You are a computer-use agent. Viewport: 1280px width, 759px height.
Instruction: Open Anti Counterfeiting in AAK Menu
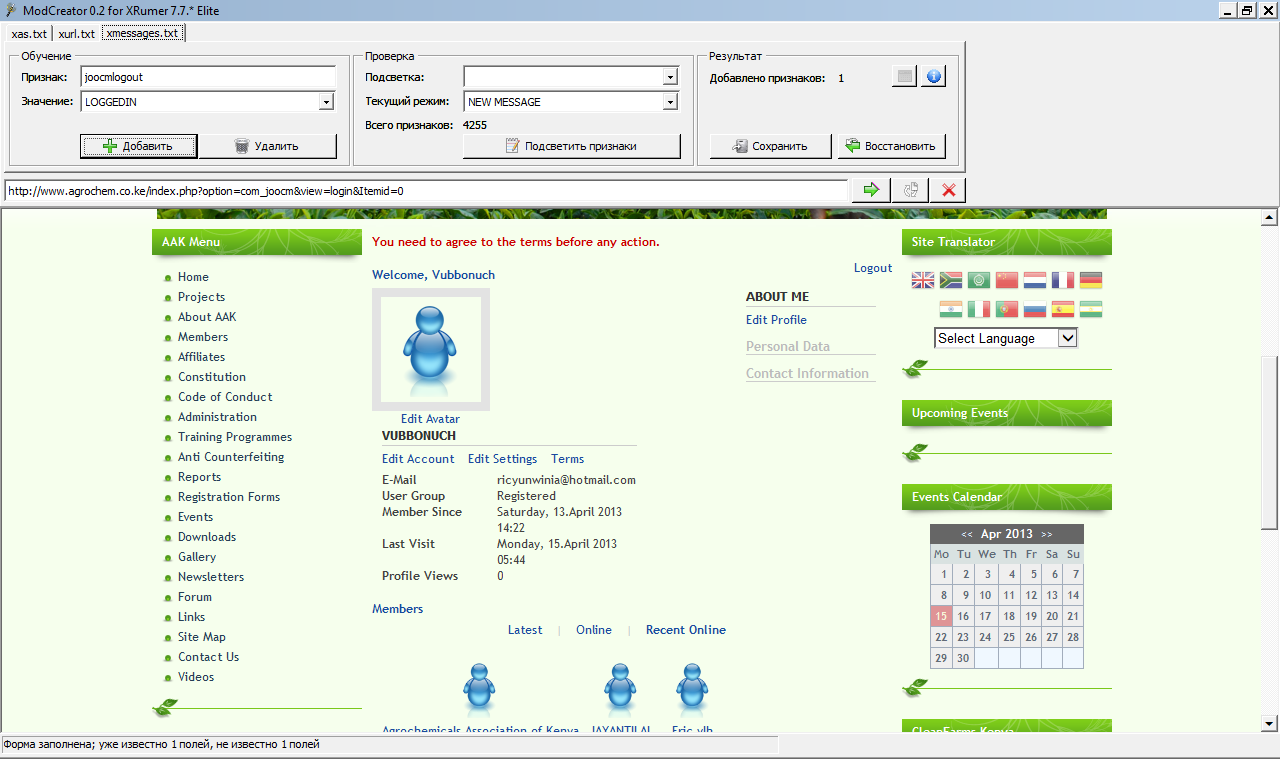pyautogui.click(x=231, y=457)
